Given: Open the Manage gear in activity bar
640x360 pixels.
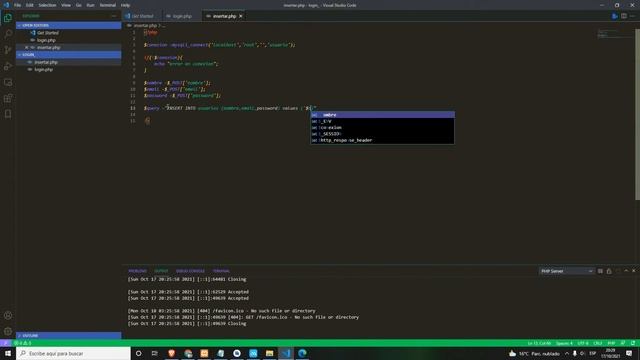Looking at the screenshot, I should tap(8, 331).
